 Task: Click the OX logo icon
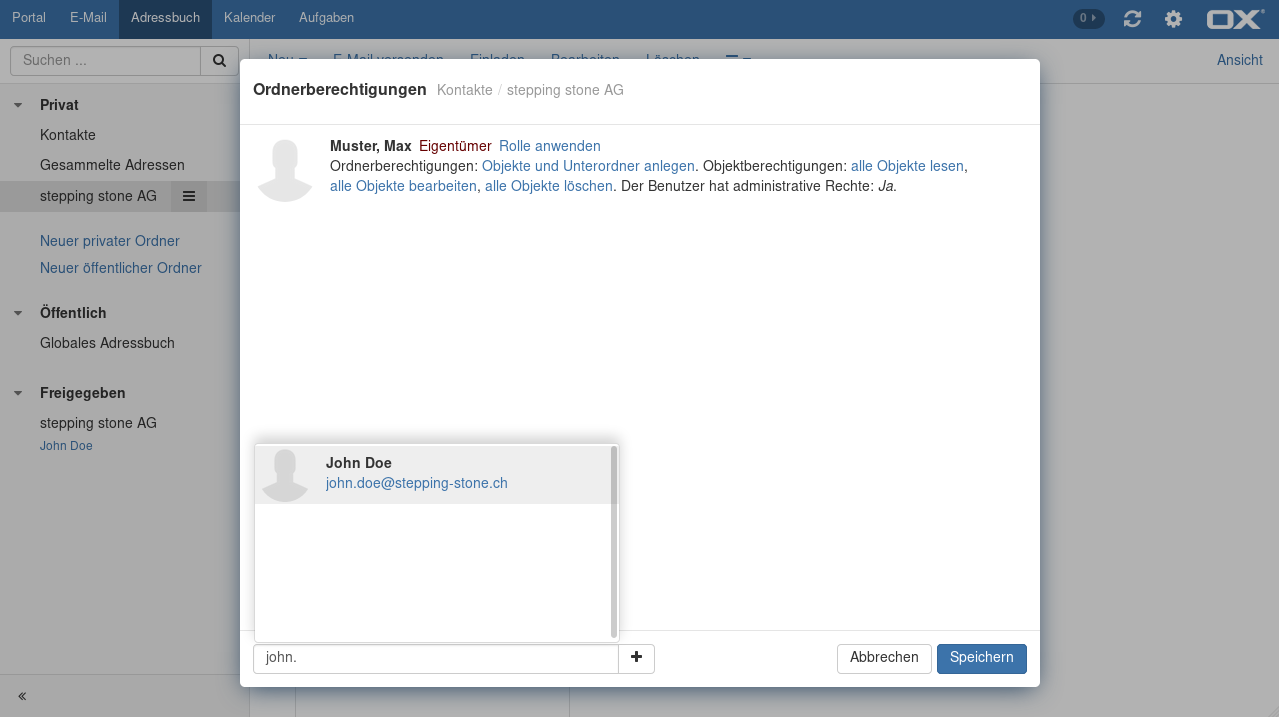pos(1234,19)
